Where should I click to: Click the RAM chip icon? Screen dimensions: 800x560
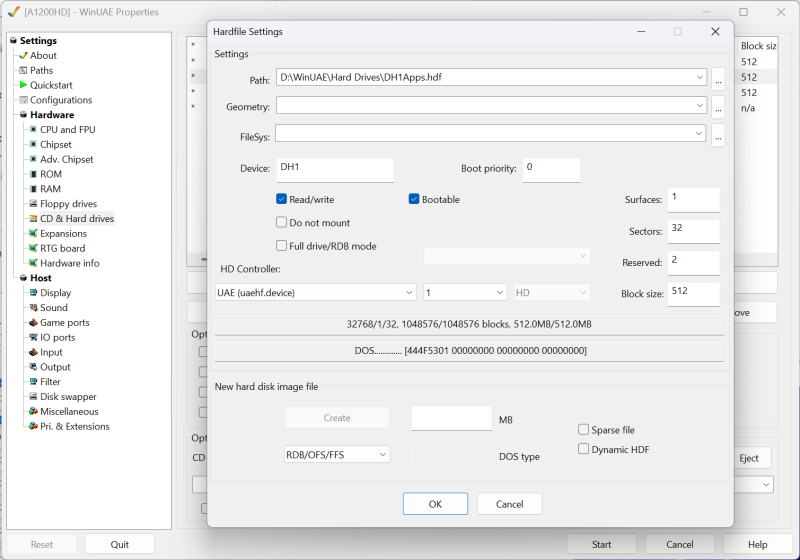click(x=33, y=189)
